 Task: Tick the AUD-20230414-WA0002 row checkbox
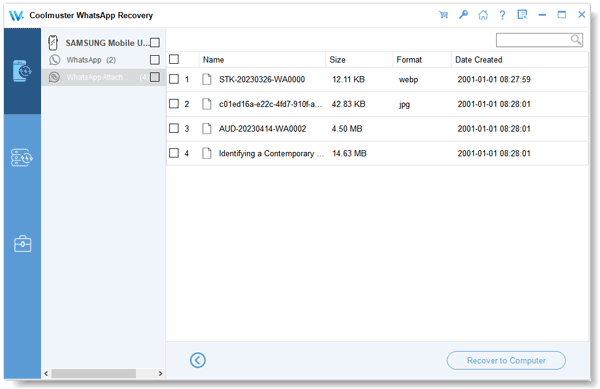click(174, 128)
